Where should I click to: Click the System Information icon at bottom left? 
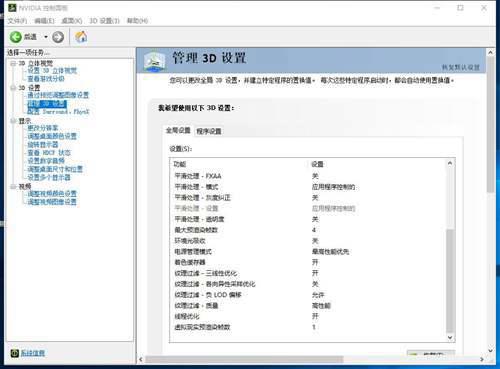pyautogui.click(x=14, y=353)
